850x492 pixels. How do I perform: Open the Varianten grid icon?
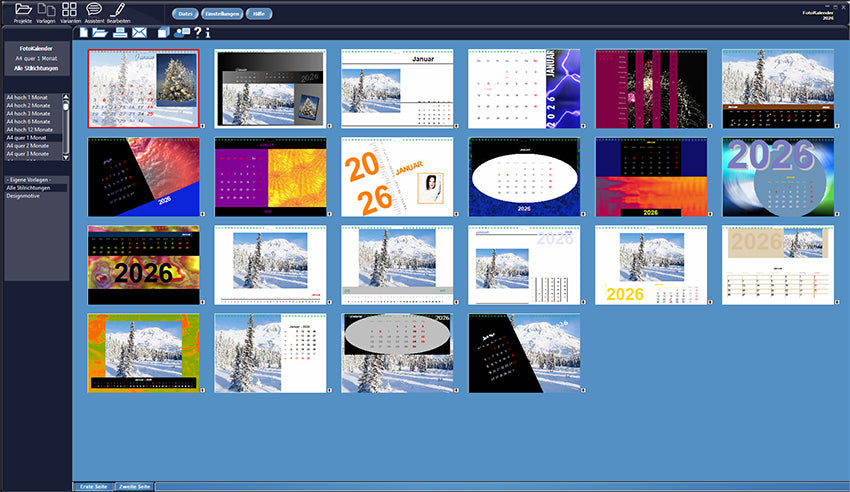click(x=69, y=10)
